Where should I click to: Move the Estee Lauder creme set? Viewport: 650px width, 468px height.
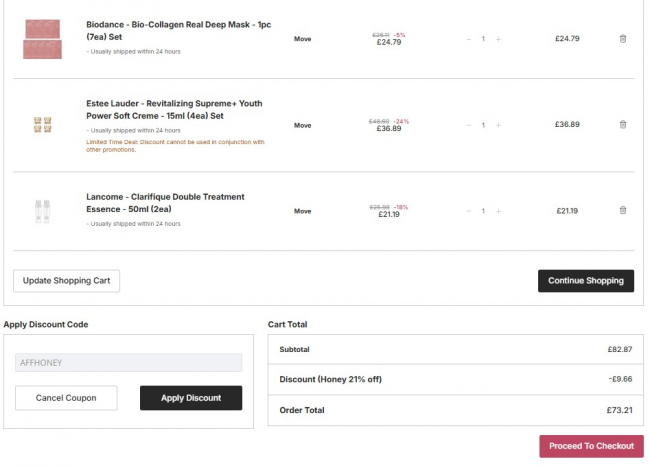(x=302, y=125)
